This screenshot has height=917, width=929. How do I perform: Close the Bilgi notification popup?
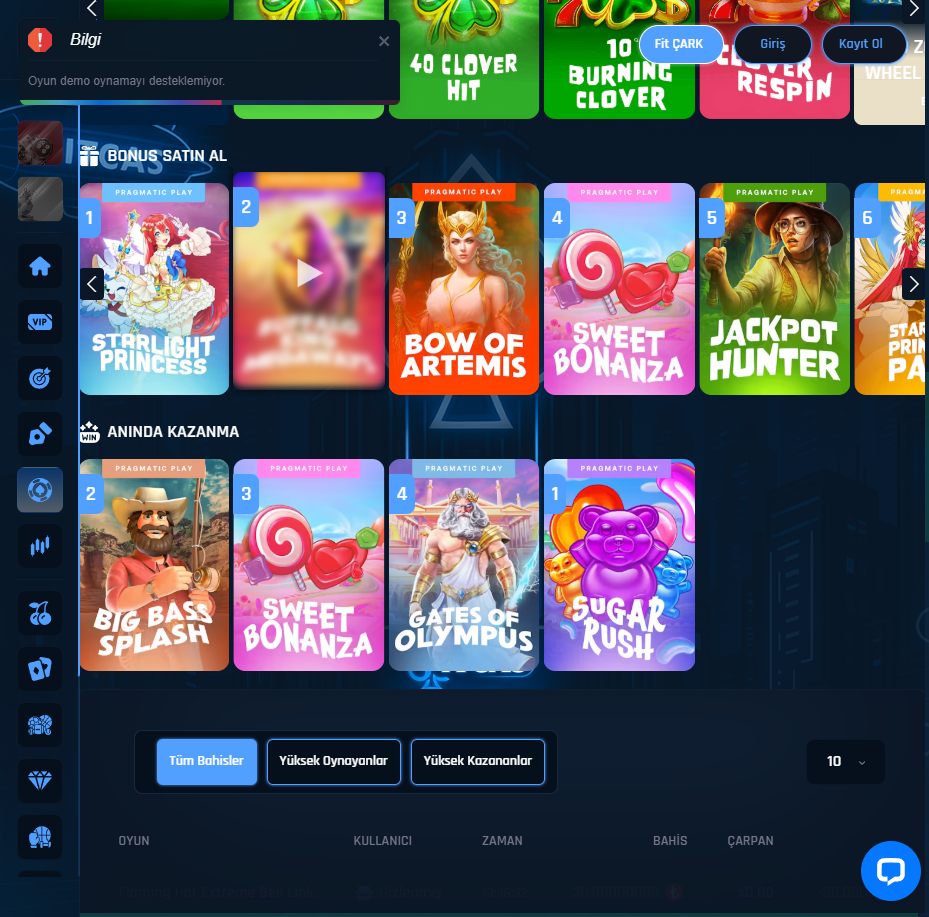tap(384, 41)
